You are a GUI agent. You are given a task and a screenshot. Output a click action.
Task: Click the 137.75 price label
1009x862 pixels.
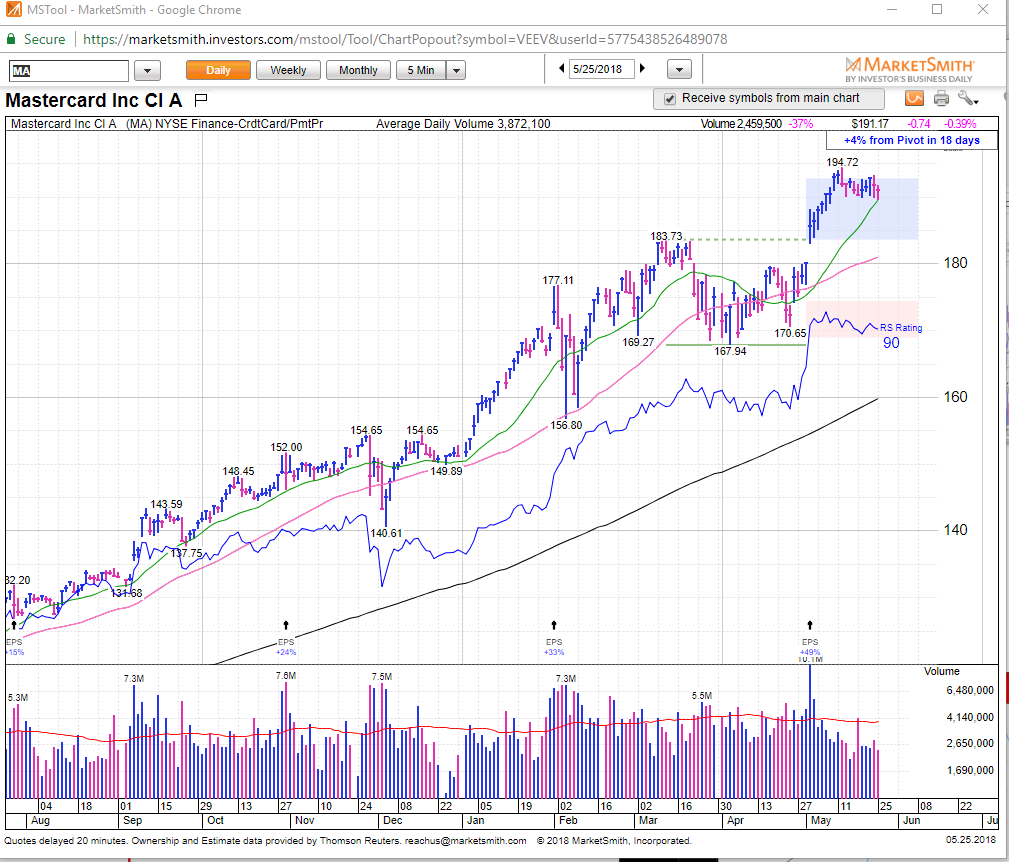(x=186, y=553)
